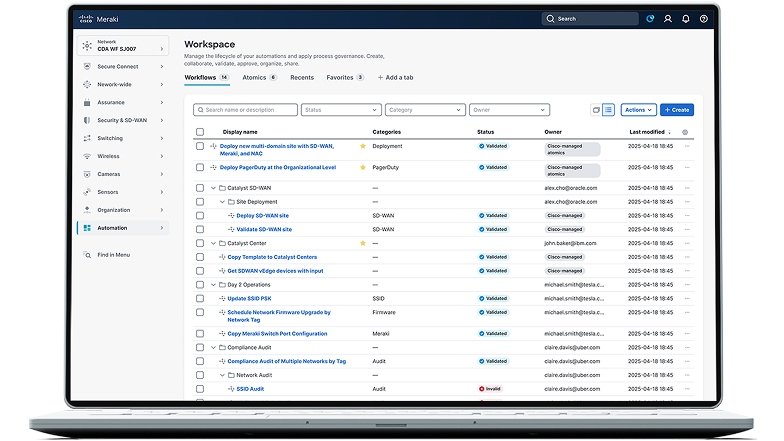Unfavorite the Deploy PagerDuty workflow star
Viewport: 784px width, 441px height.
(x=363, y=168)
